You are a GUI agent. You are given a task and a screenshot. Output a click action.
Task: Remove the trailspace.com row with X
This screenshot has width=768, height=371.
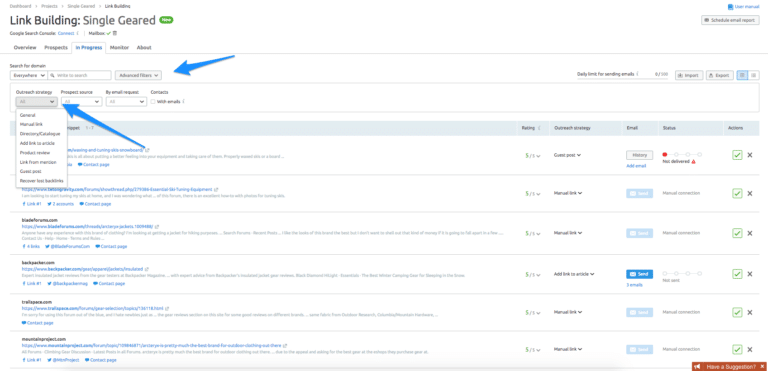pyautogui.click(x=750, y=312)
